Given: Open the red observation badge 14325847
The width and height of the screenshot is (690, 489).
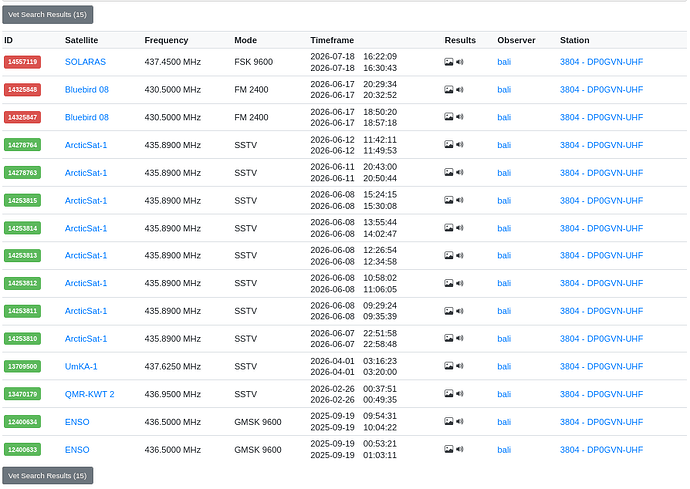Looking at the screenshot, I should coord(22,117).
